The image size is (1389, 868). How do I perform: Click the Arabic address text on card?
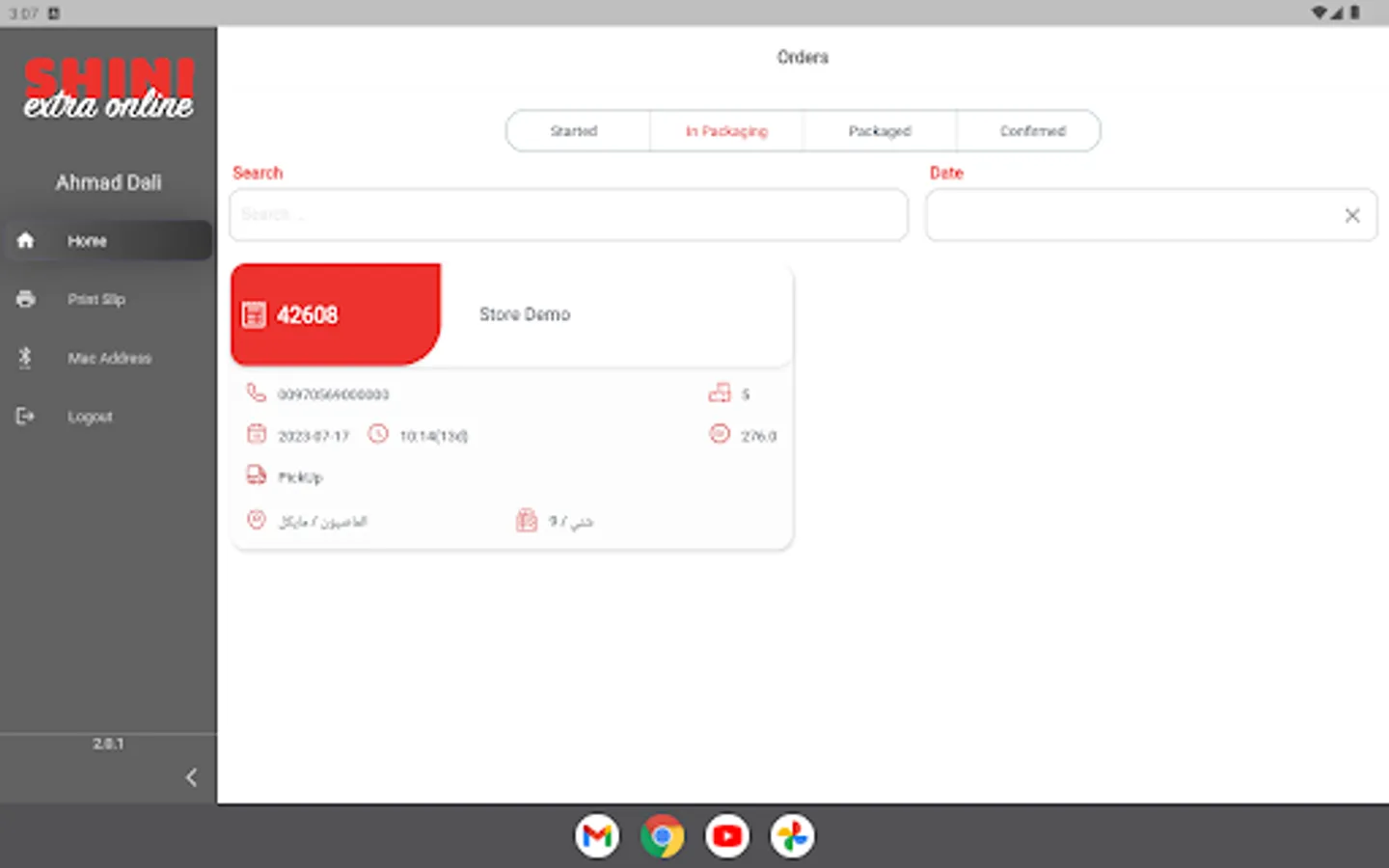(322, 522)
